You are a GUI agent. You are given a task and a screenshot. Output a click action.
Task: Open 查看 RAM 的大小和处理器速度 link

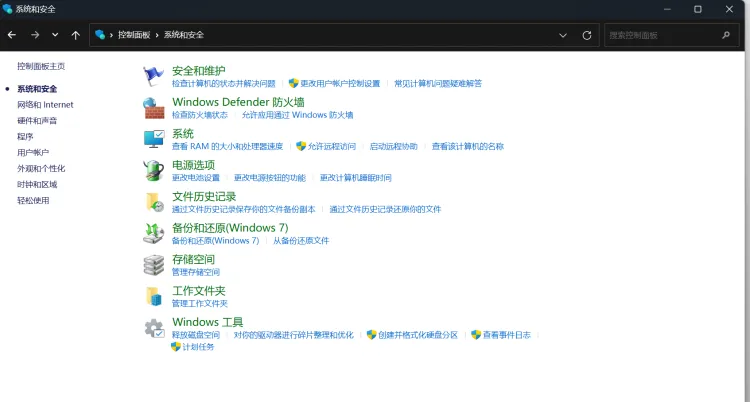click(228, 146)
